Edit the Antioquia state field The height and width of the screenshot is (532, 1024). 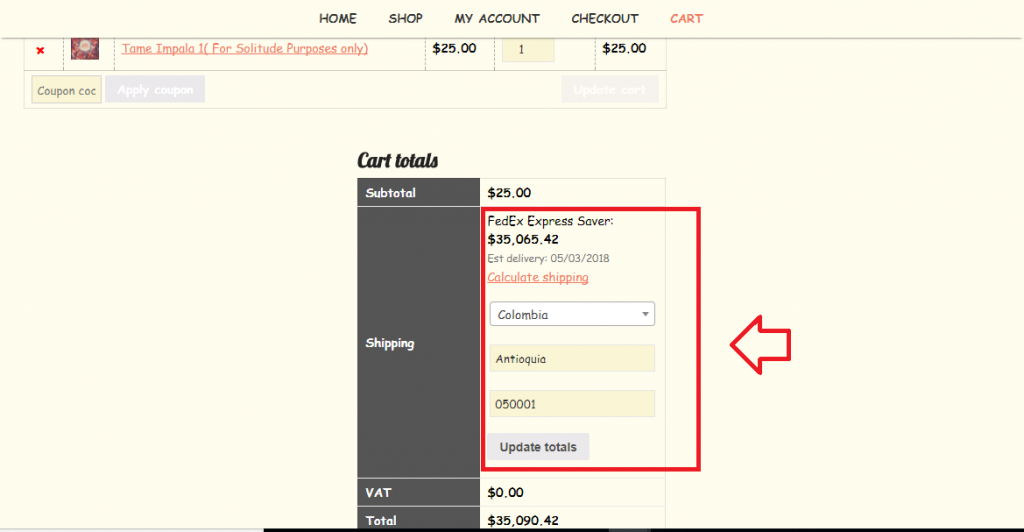[572, 358]
